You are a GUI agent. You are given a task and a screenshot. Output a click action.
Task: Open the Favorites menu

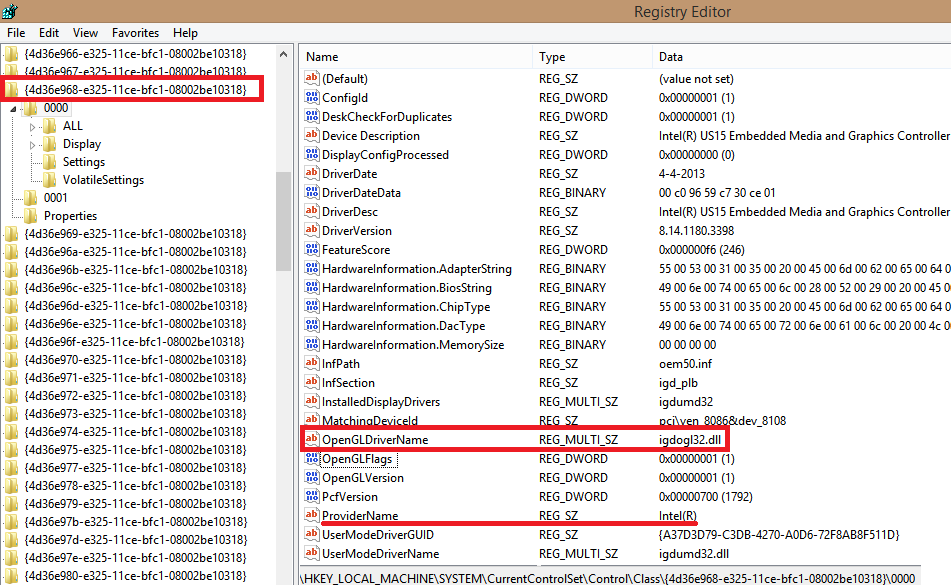coord(135,33)
